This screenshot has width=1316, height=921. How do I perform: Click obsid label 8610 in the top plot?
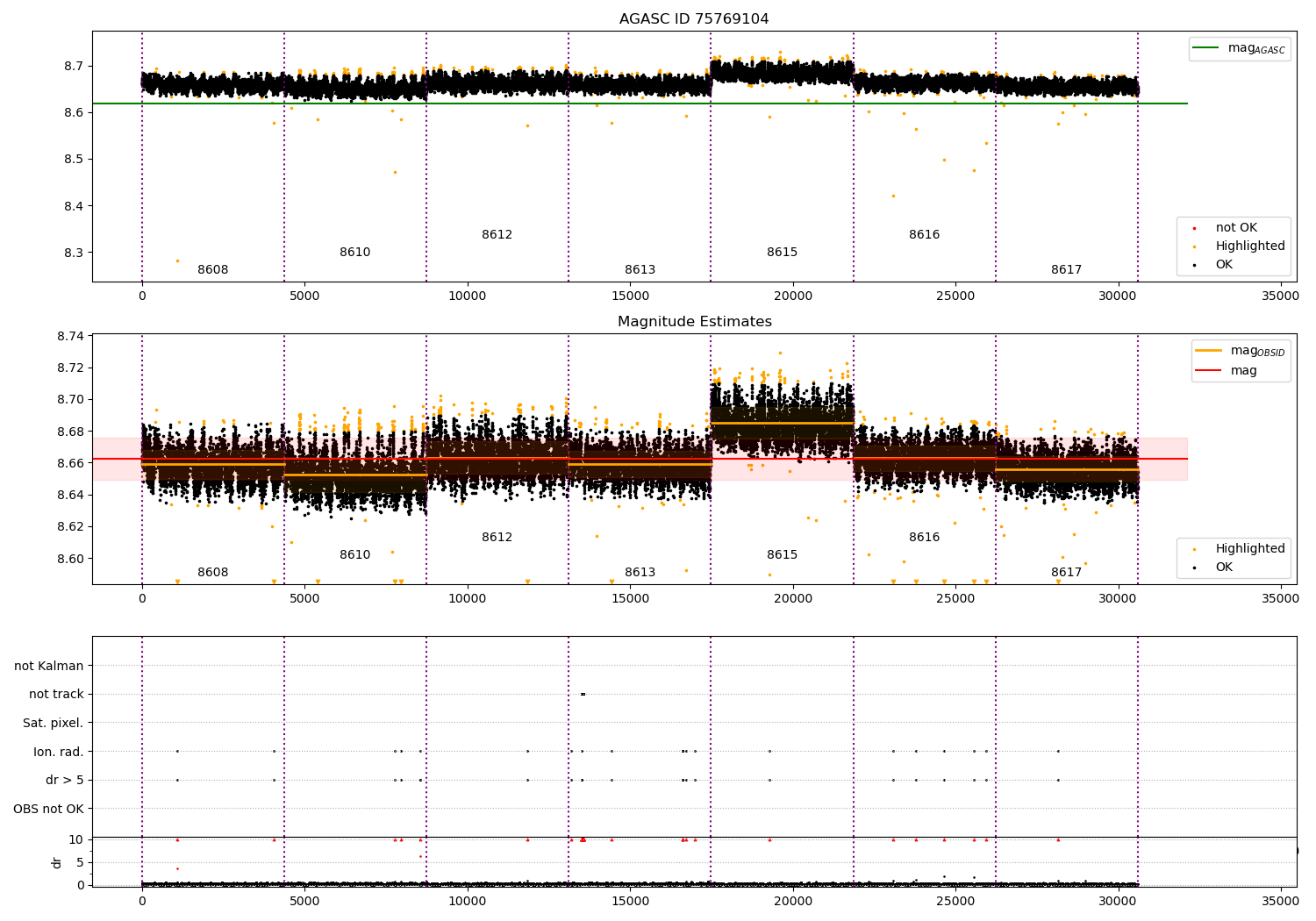coord(355,253)
